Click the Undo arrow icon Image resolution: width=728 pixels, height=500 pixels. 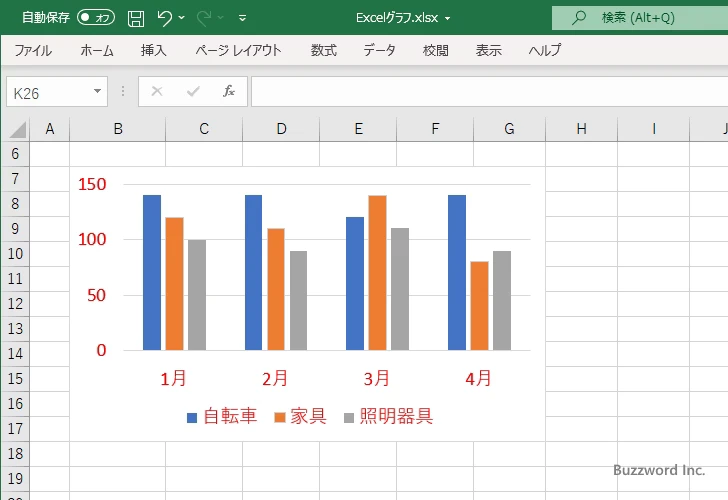tap(164, 18)
